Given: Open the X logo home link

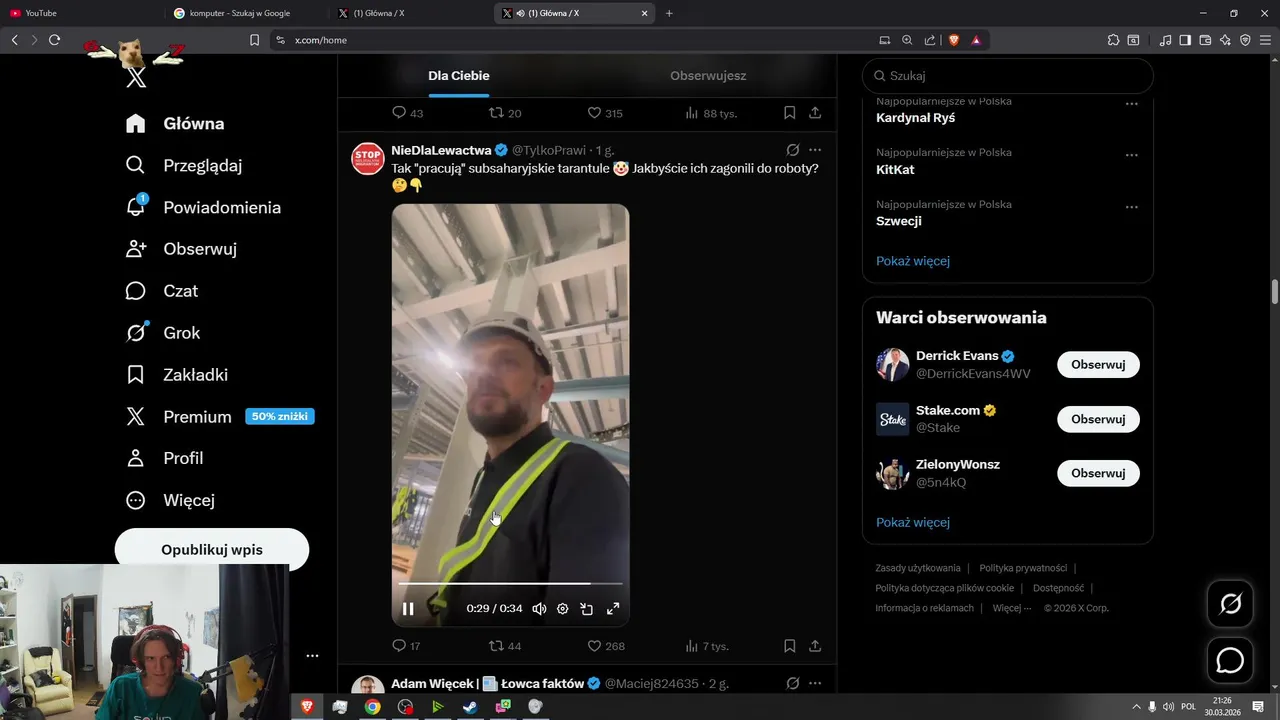Looking at the screenshot, I should 136,78.
